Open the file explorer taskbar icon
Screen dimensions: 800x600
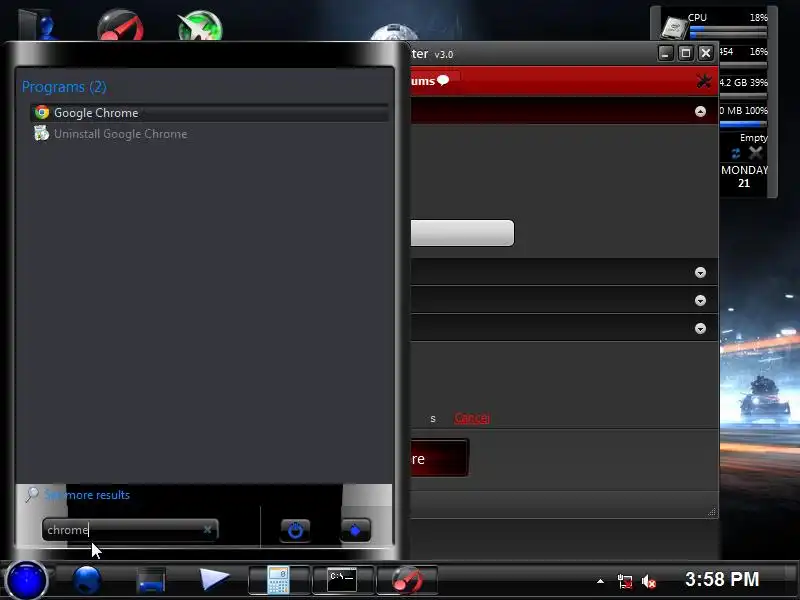151,581
